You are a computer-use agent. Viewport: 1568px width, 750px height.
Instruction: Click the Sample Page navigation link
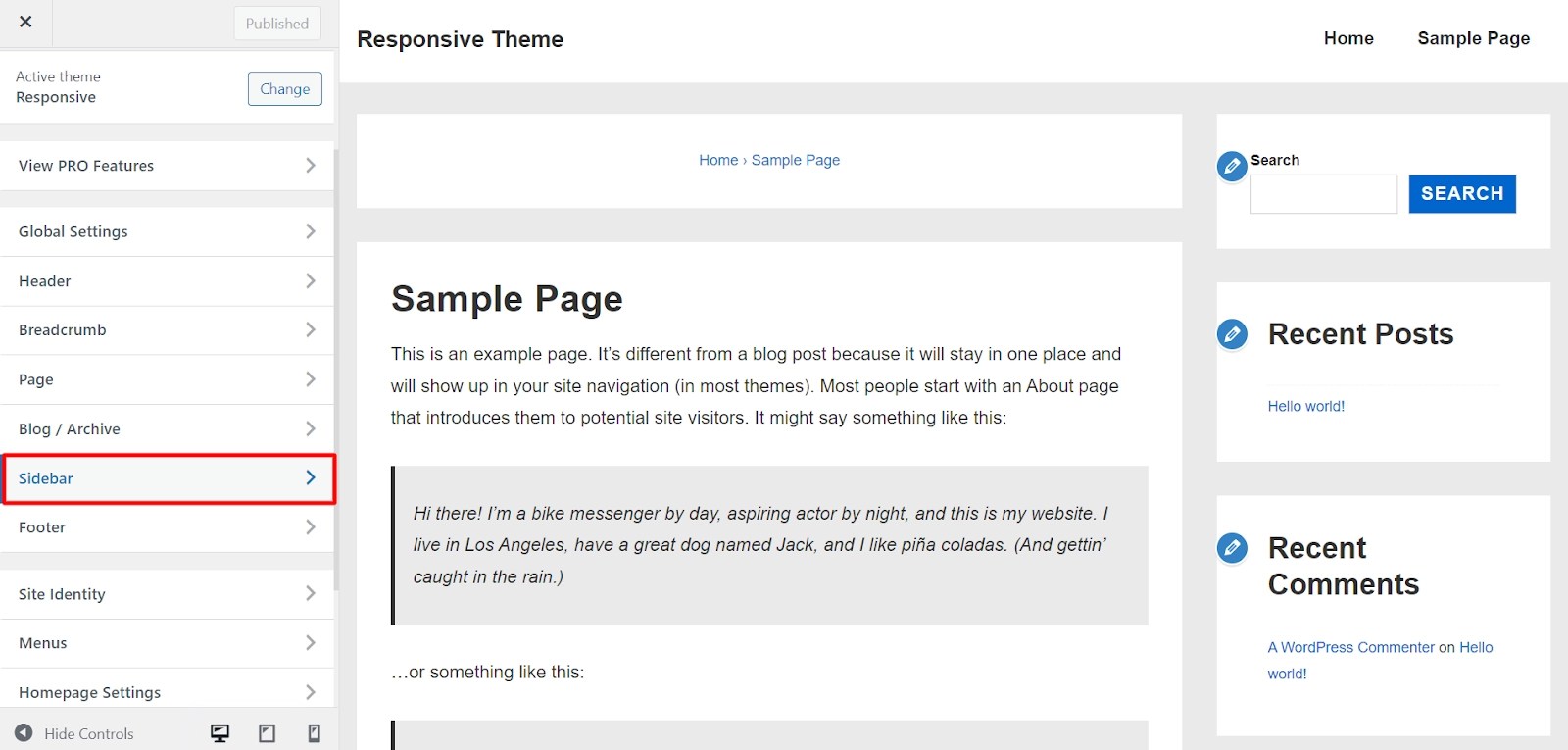coord(1473,38)
